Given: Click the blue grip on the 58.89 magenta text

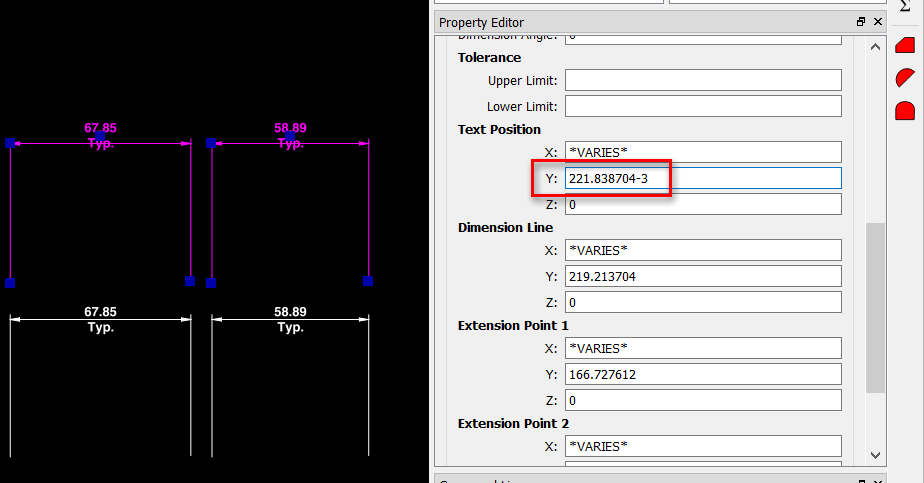Looking at the screenshot, I should click(x=290, y=136).
